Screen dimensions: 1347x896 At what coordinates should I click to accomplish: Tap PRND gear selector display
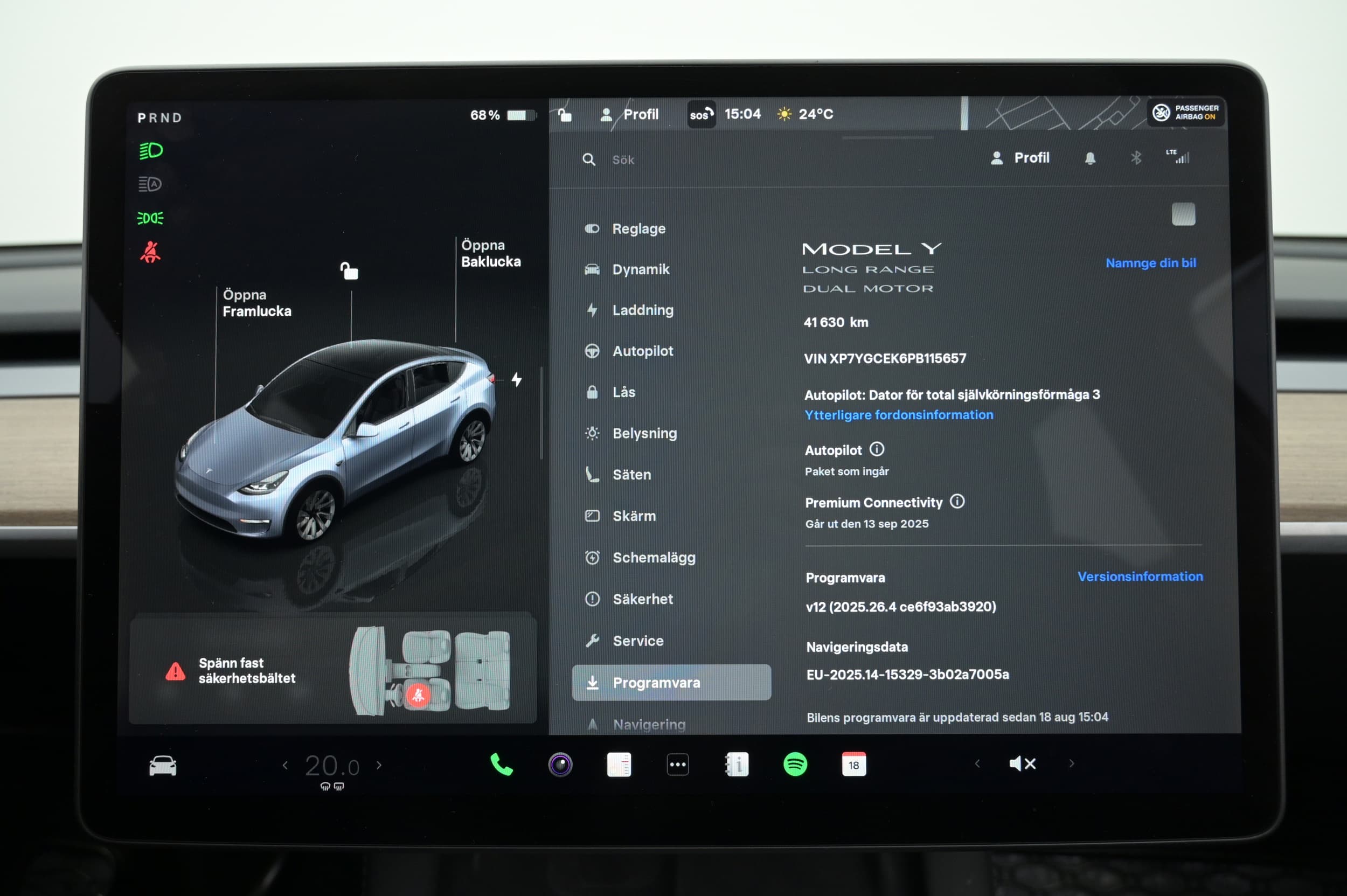[x=159, y=117]
